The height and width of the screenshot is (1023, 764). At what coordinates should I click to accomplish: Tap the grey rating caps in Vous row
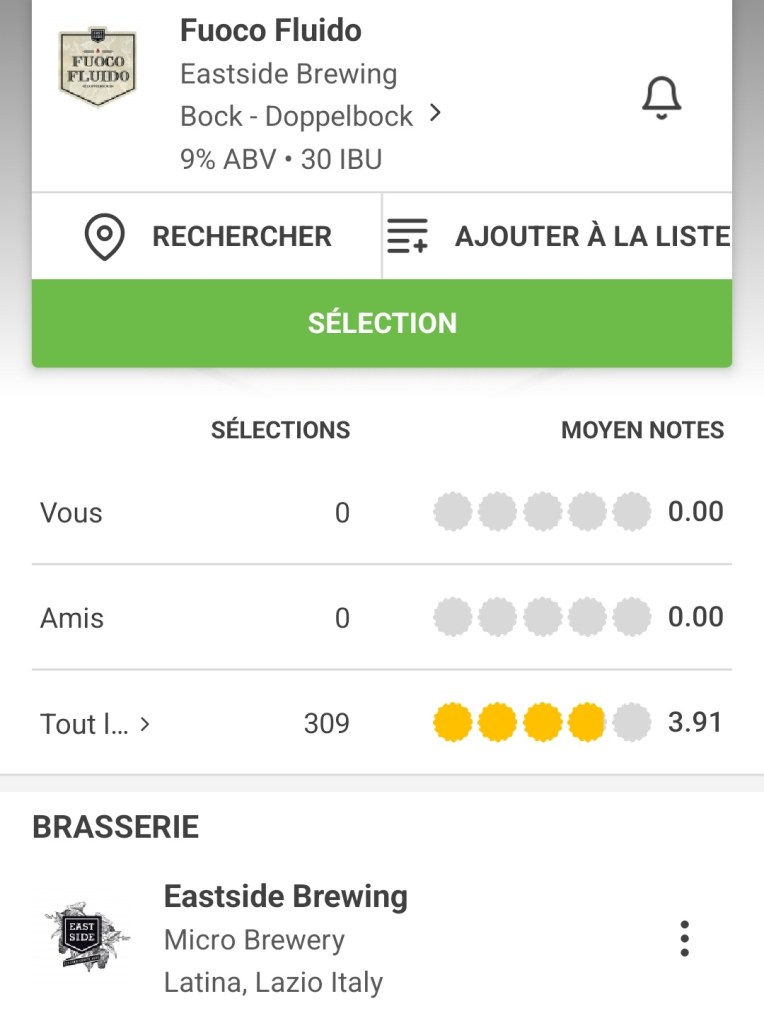pyautogui.click(x=542, y=513)
